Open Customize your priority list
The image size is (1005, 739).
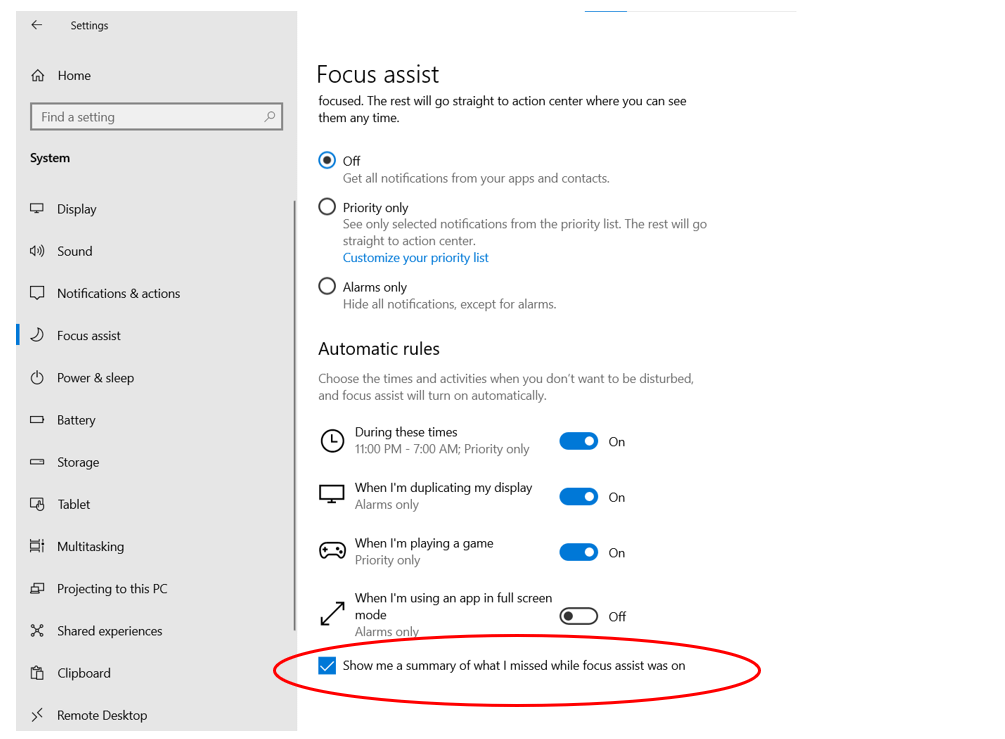click(x=415, y=257)
